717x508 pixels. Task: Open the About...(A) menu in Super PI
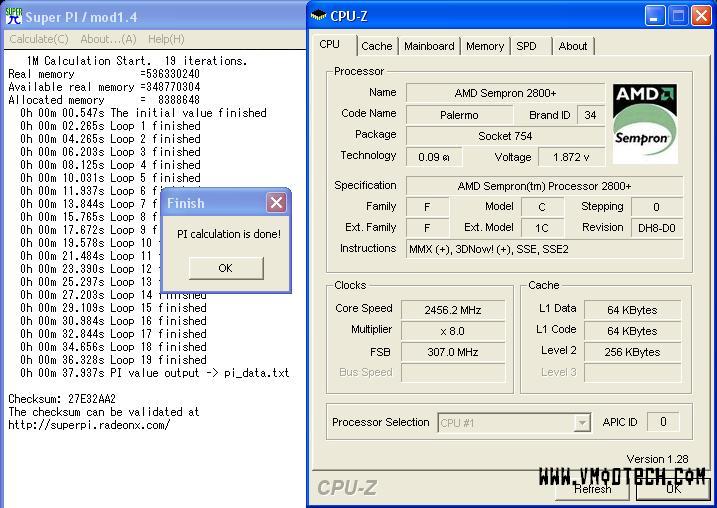tap(108, 39)
